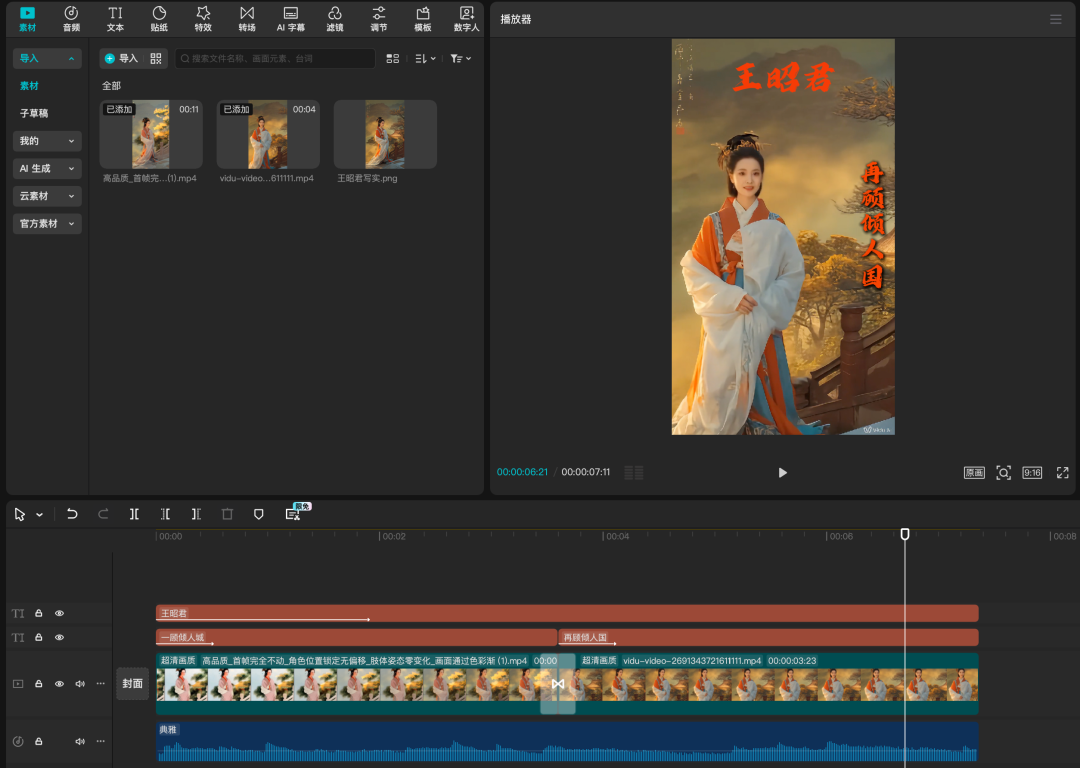
Task: Open the 转场 transitions tab
Action: (247, 19)
